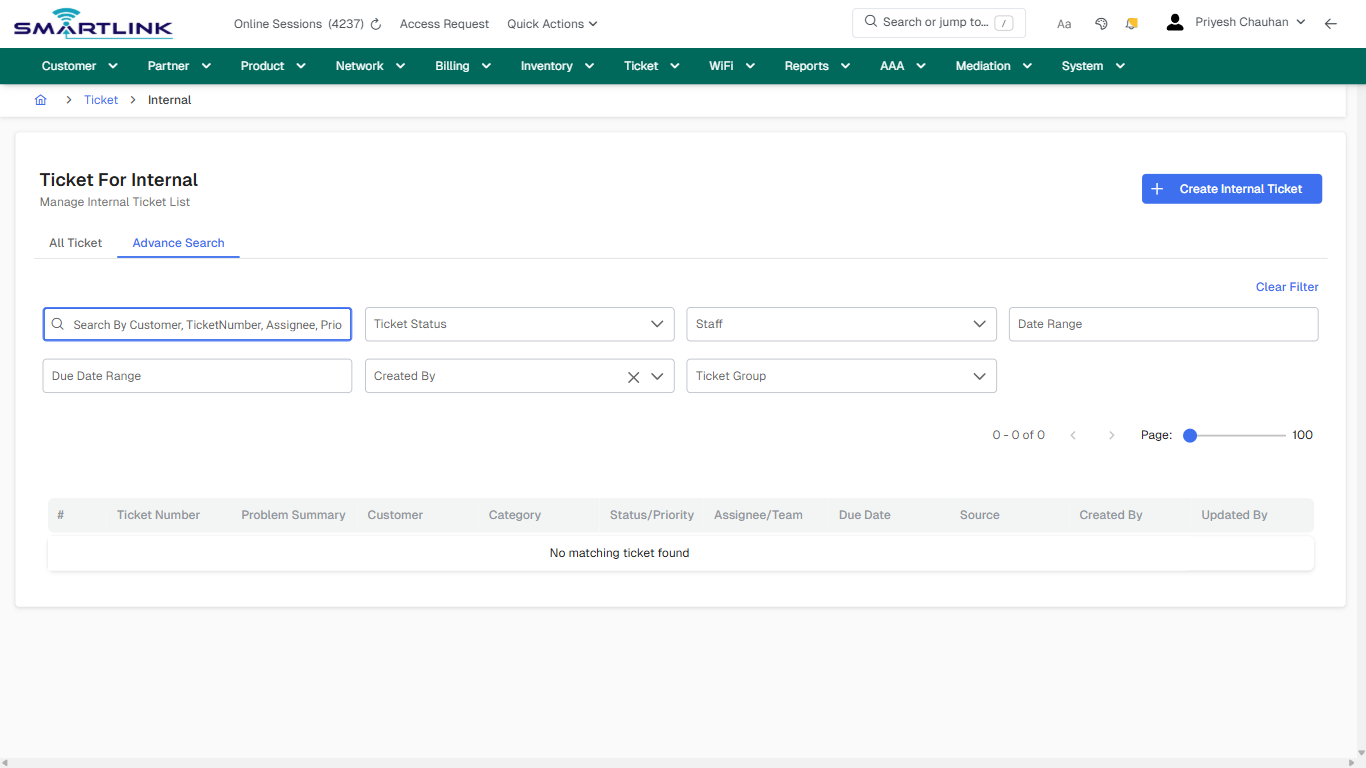Viewport: 1366px width, 768px height.
Task: Click the Clear Filter link
Action: click(x=1286, y=286)
